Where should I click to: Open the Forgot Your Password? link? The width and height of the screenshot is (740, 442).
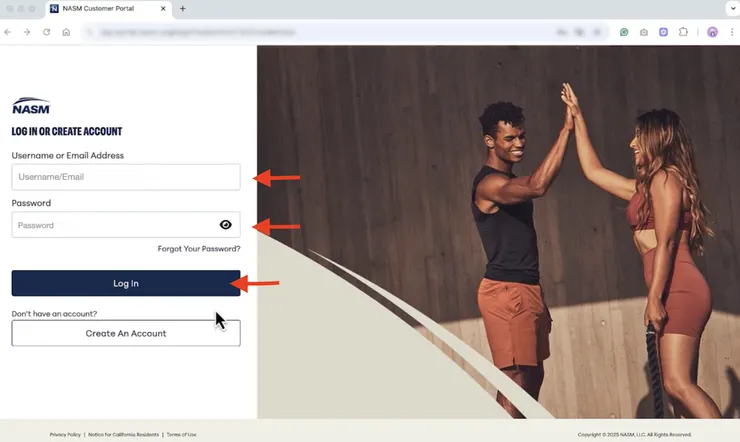click(199, 249)
